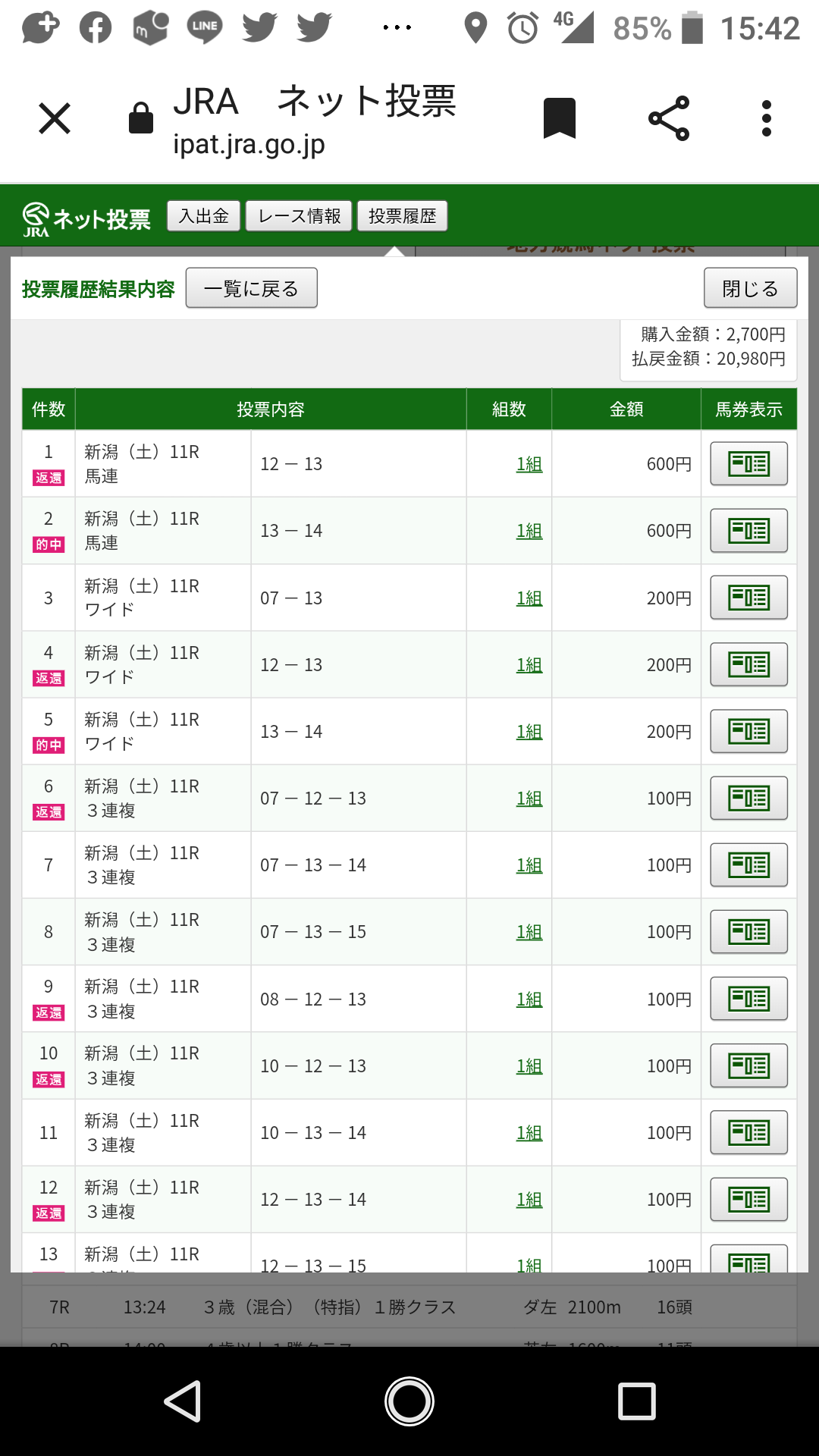The image size is (819, 1456).
Task: Tap the site padlock security icon
Action: point(141,118)
